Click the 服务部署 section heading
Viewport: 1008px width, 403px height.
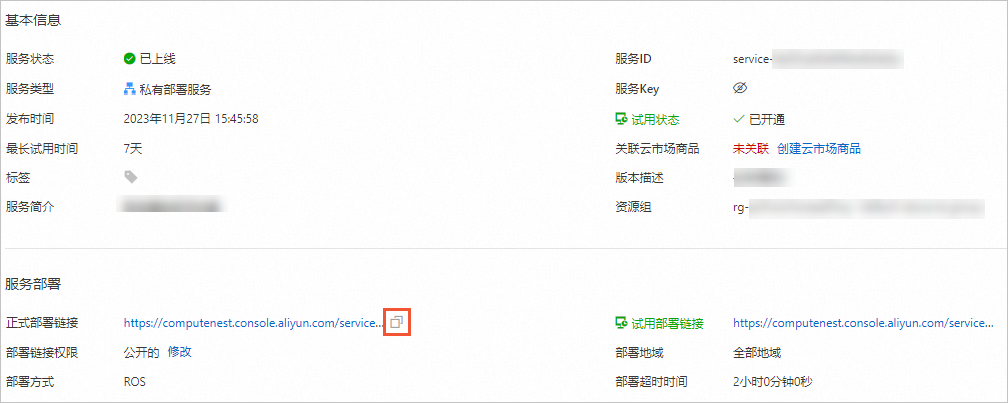(x=33, y=284)
